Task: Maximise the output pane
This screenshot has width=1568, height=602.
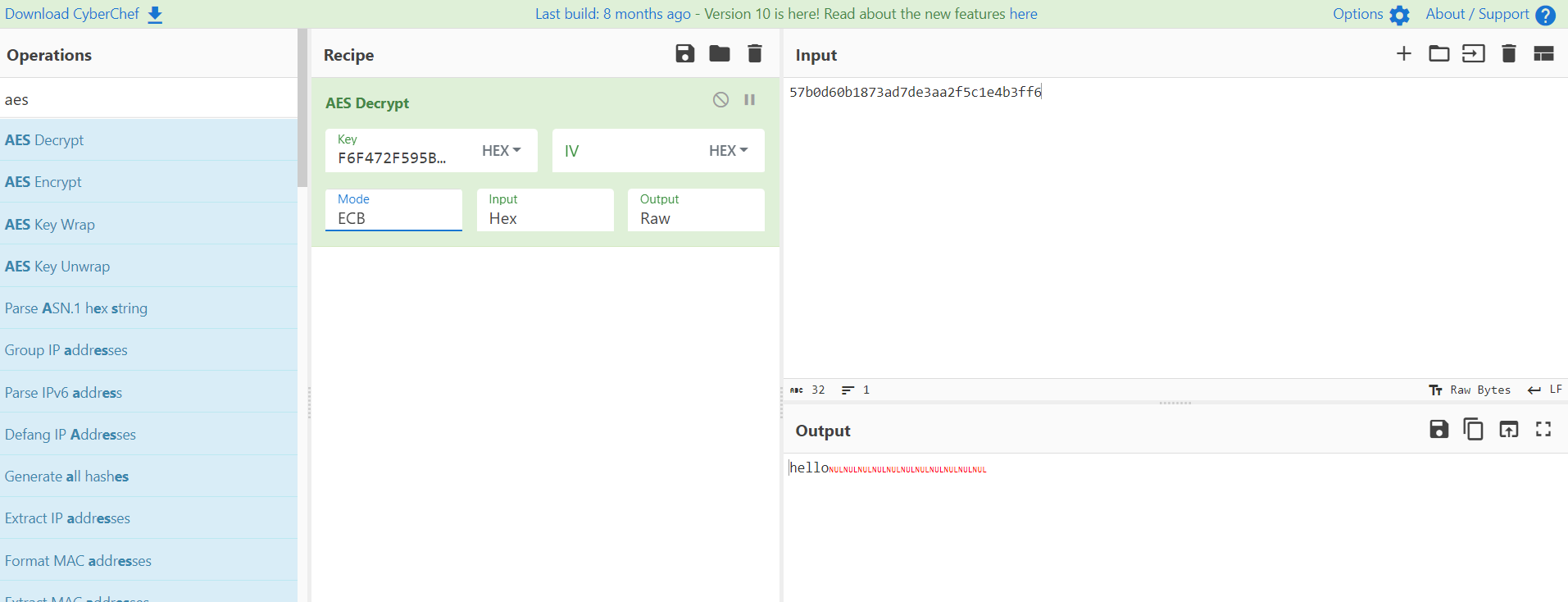Action: coord(1543,429)
